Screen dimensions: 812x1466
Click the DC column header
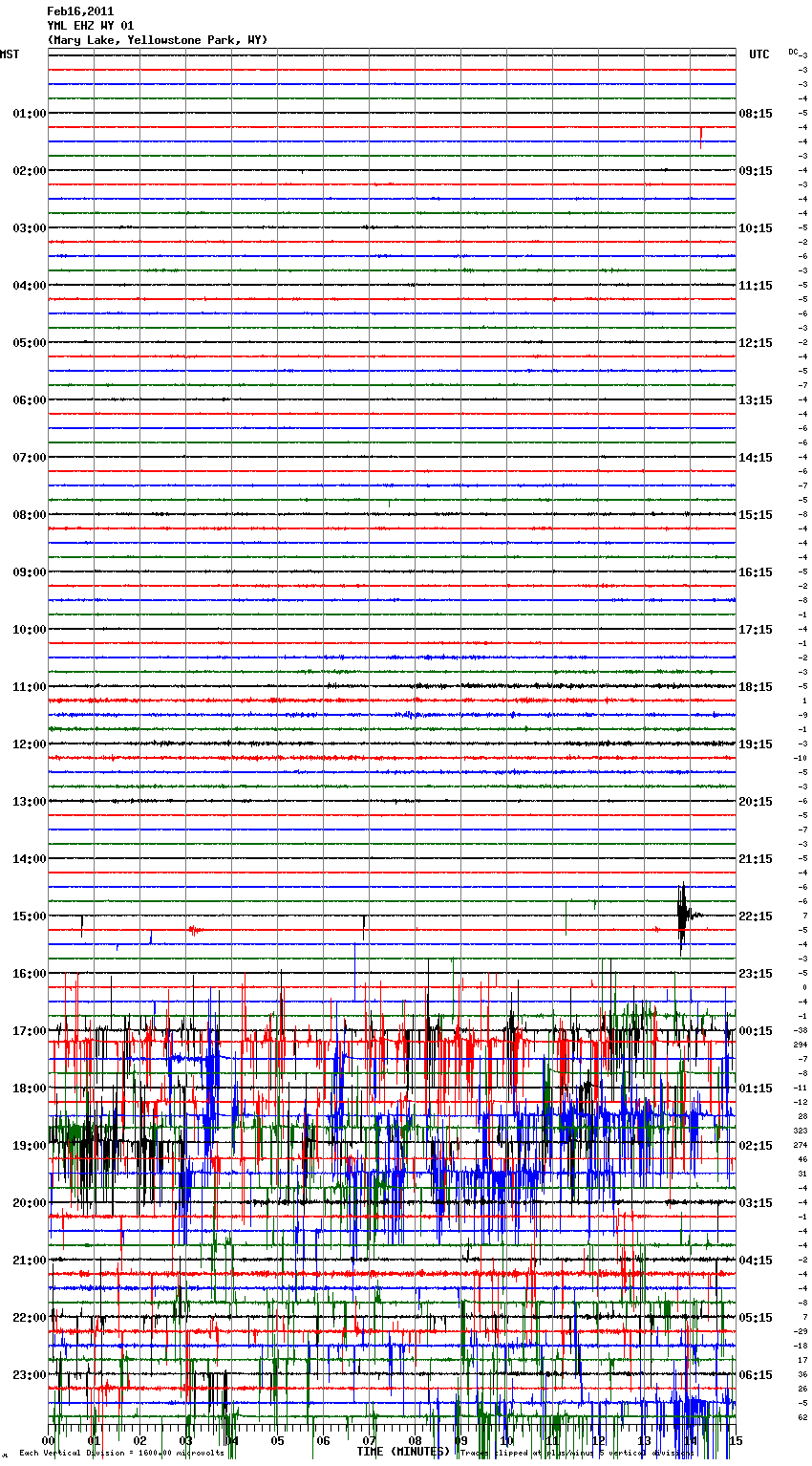click(793, 52)
